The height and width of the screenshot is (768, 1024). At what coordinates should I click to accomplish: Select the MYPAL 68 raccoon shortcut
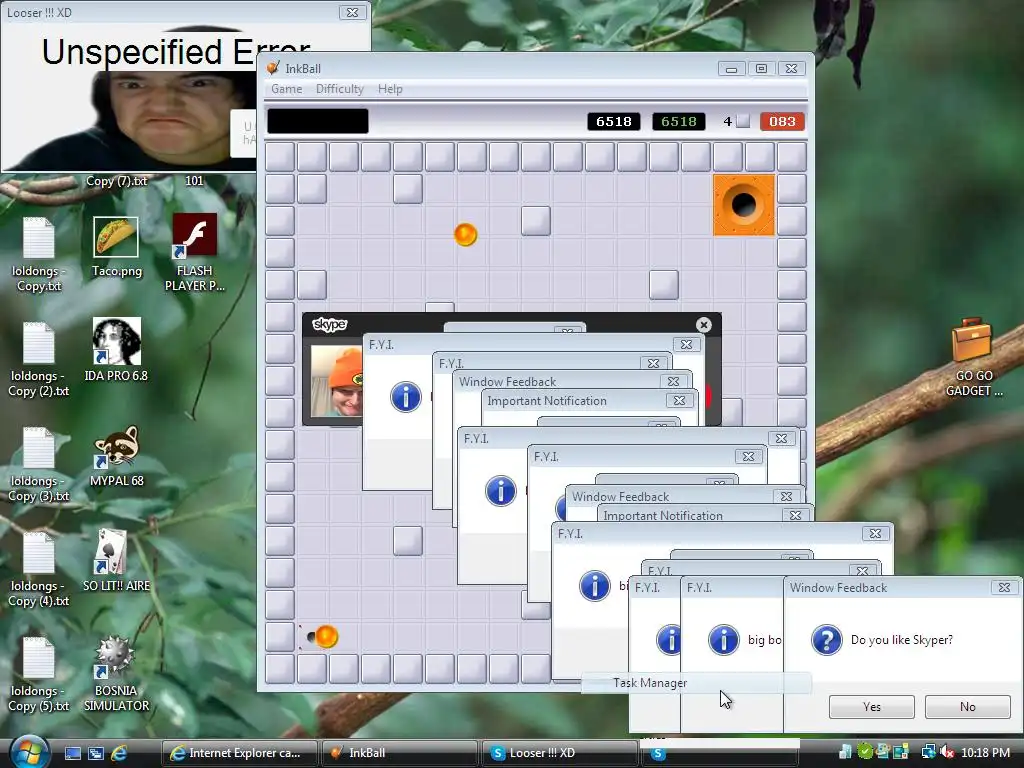116,456
